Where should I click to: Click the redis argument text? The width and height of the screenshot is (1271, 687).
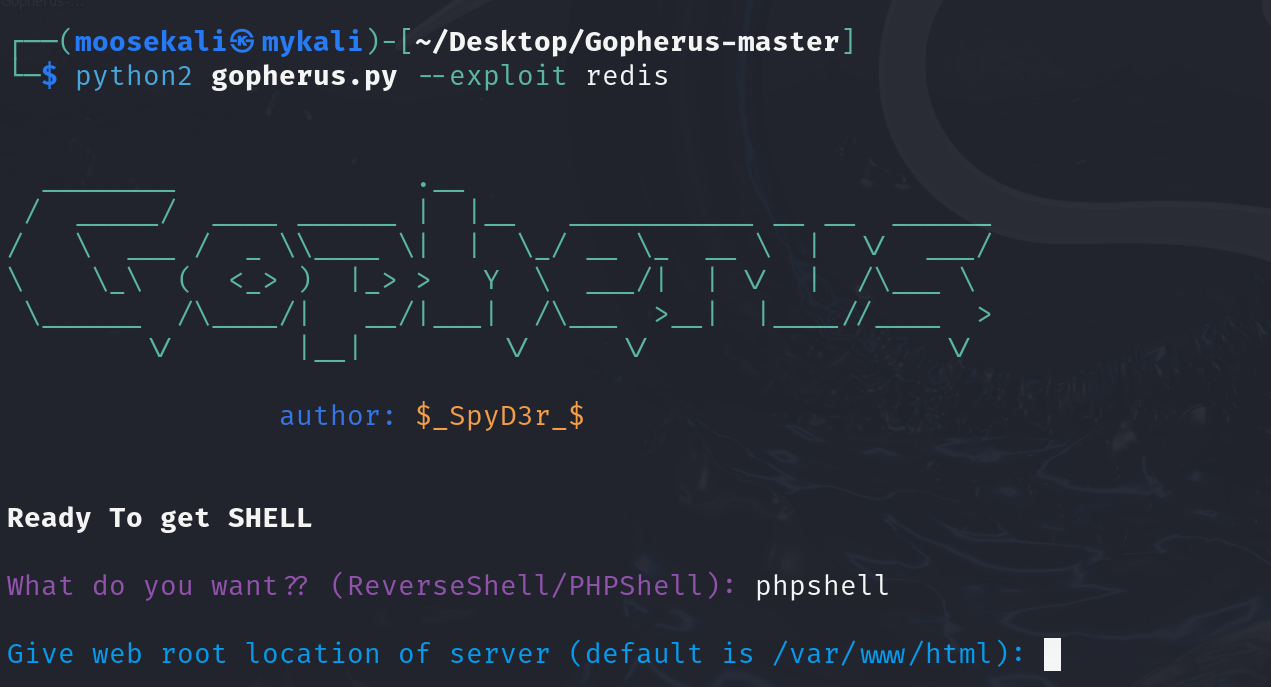[627, 77]
